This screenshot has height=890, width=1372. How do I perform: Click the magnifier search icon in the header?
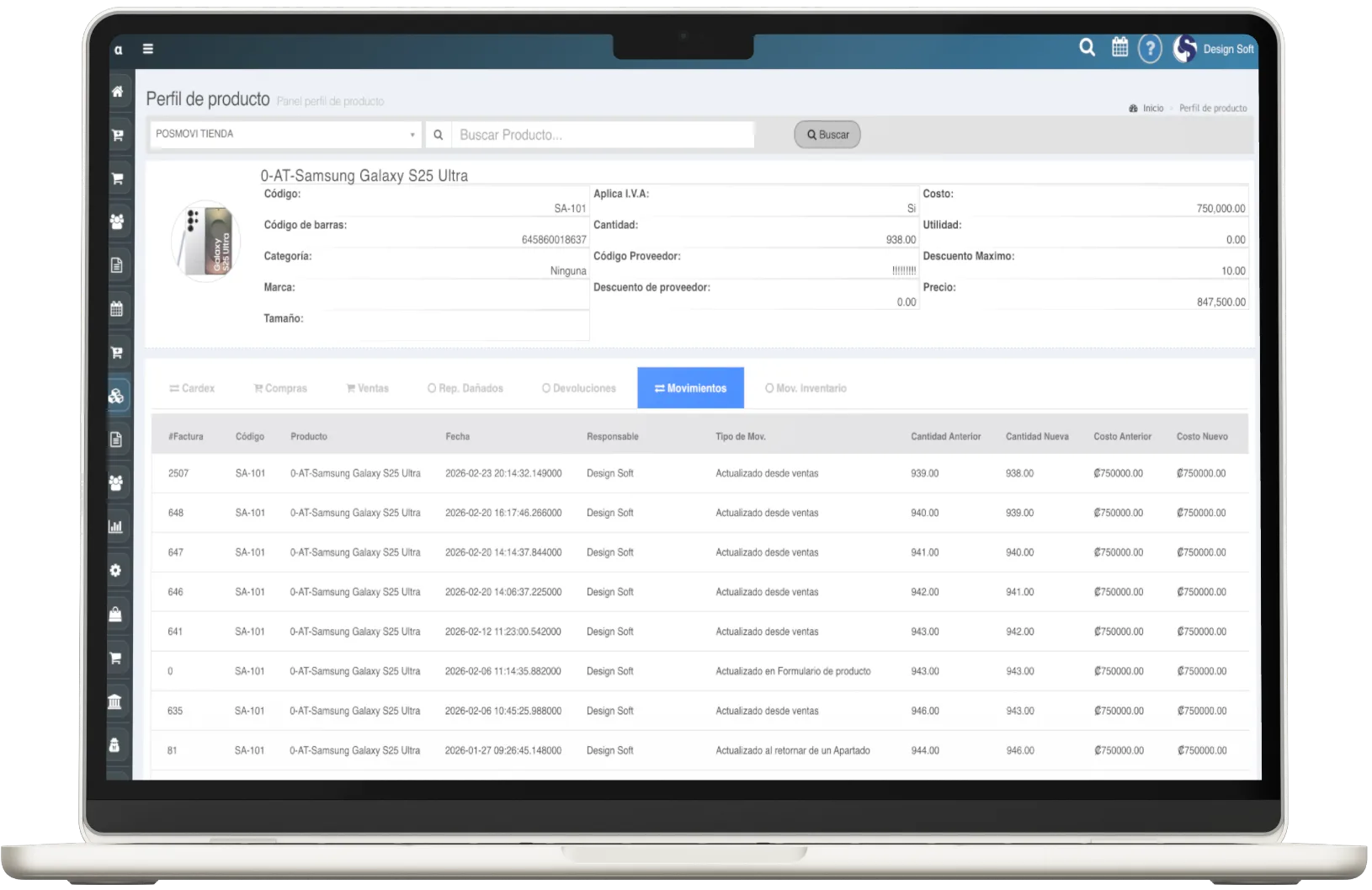click(x=1087, y=48)
